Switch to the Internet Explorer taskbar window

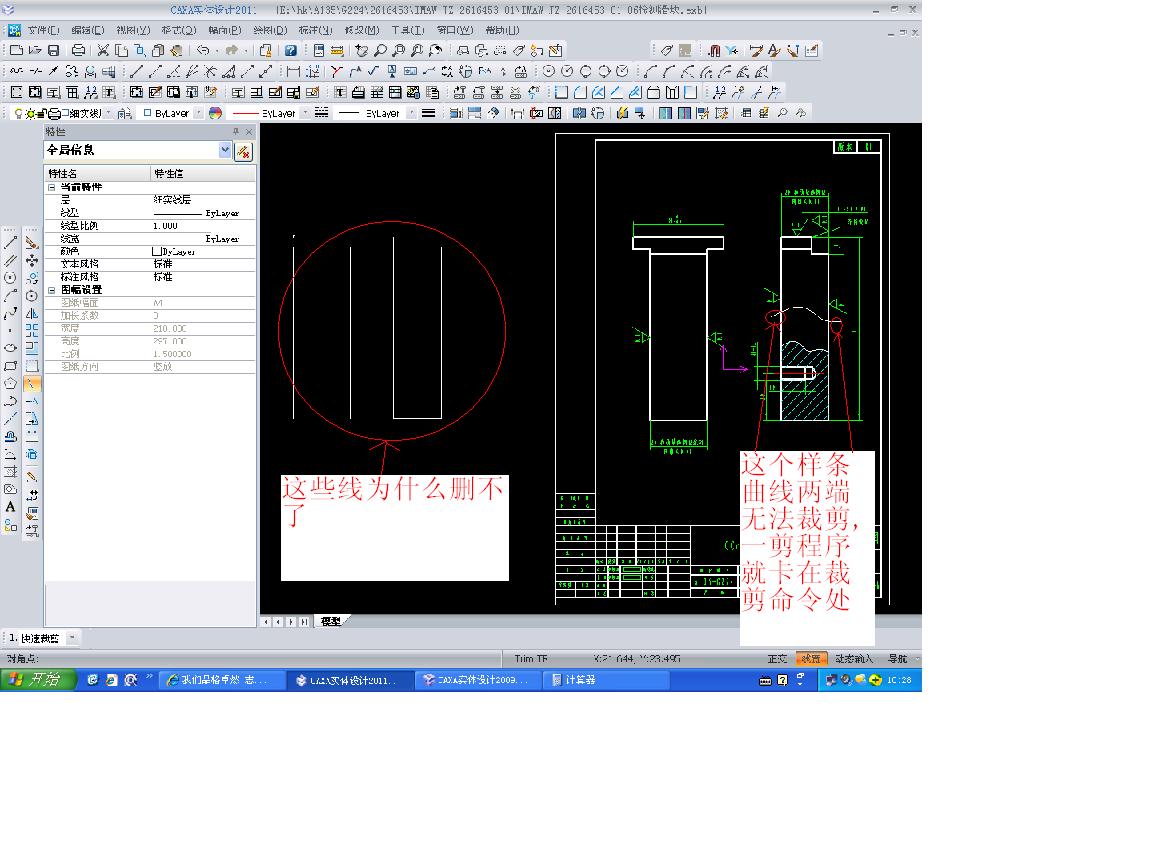(221, 680)
